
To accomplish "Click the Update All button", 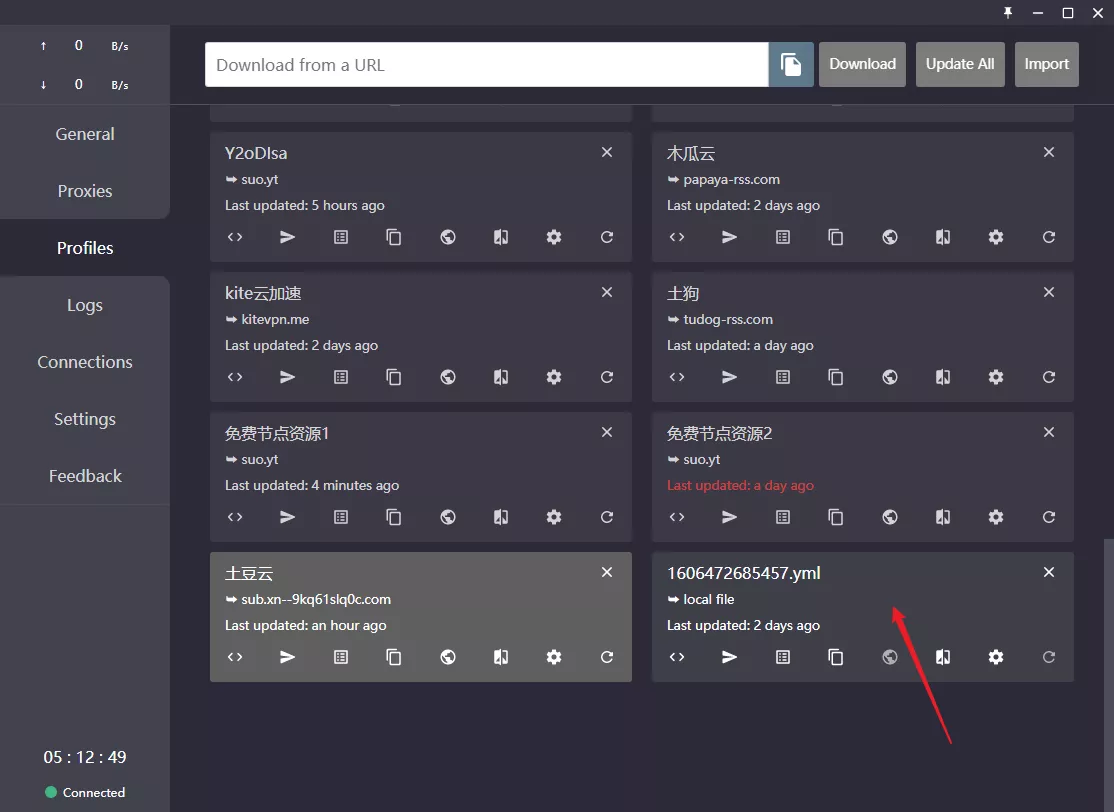I will coord(960,65).
